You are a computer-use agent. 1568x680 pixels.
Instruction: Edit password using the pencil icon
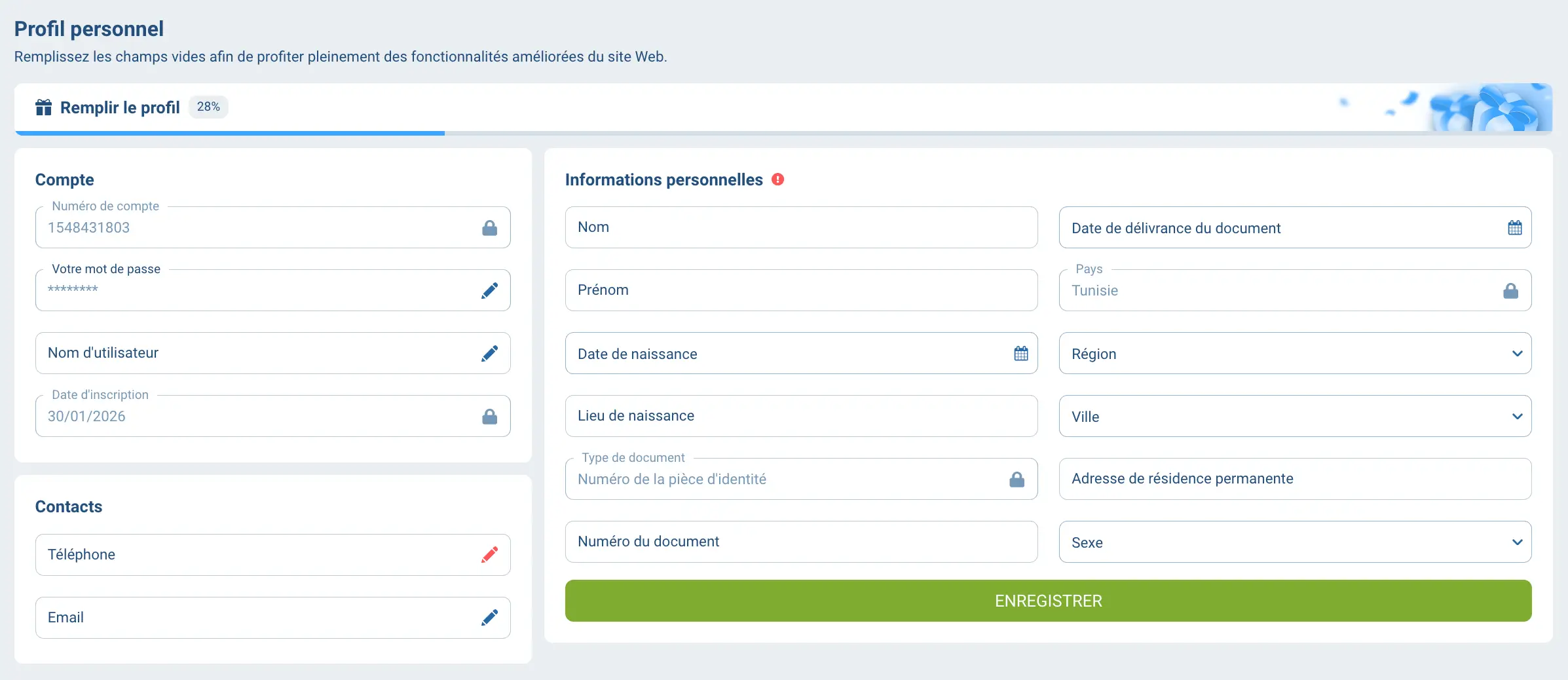point(489,291)
